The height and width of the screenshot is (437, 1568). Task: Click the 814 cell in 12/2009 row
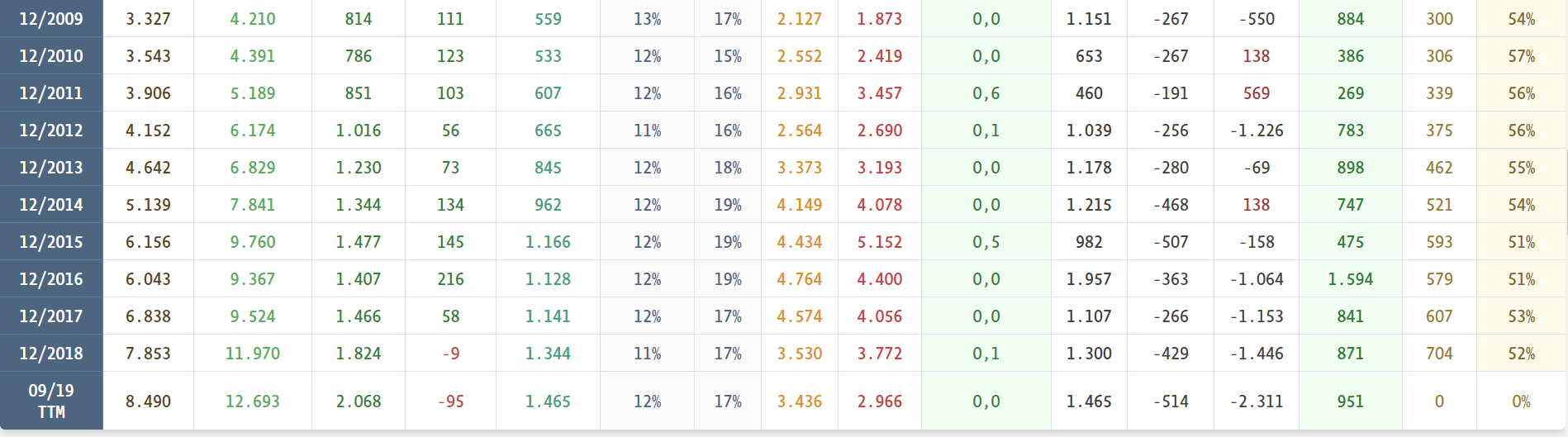coord(359,19)
